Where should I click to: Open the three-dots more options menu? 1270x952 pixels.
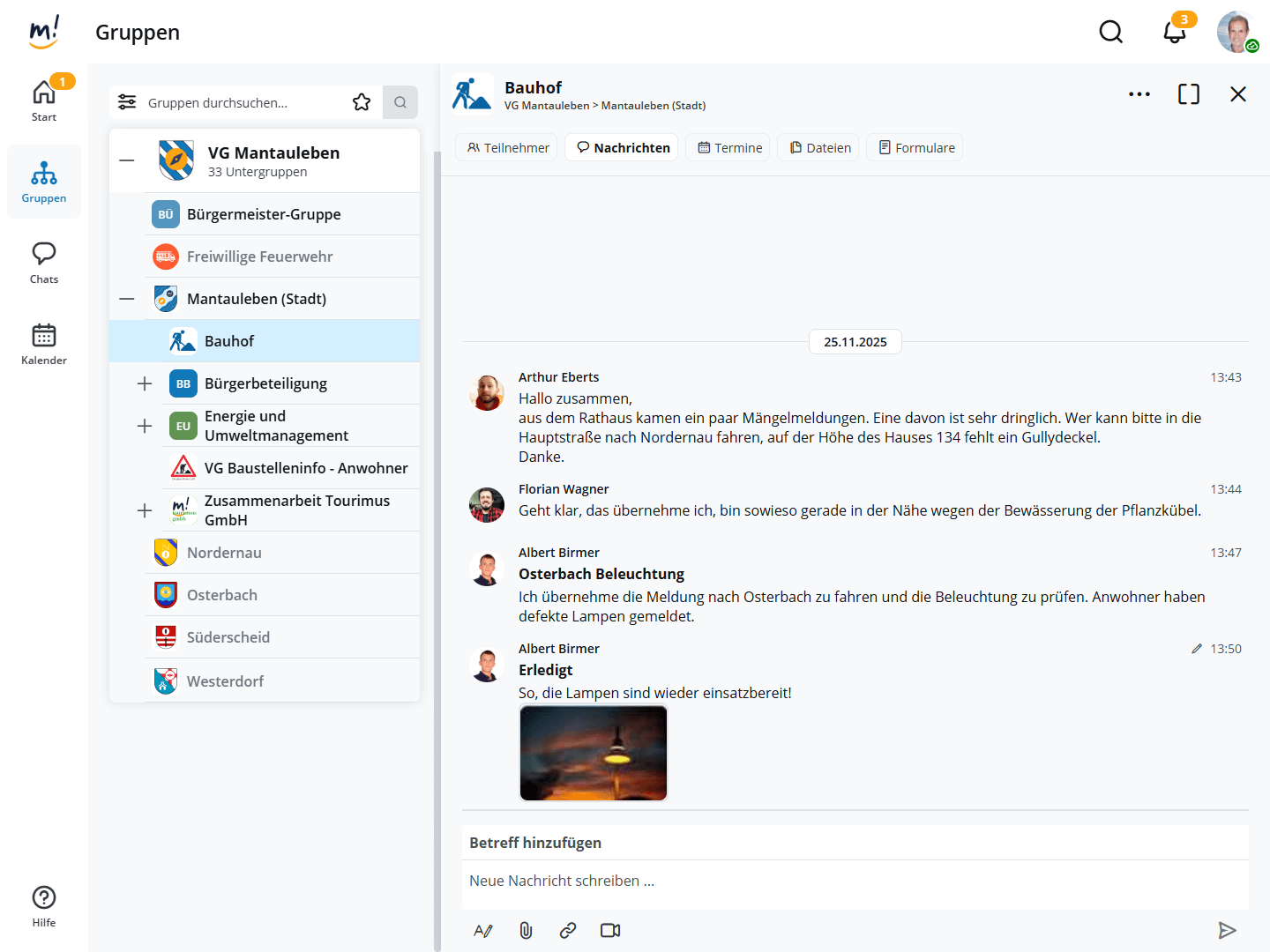point(1139,94)
